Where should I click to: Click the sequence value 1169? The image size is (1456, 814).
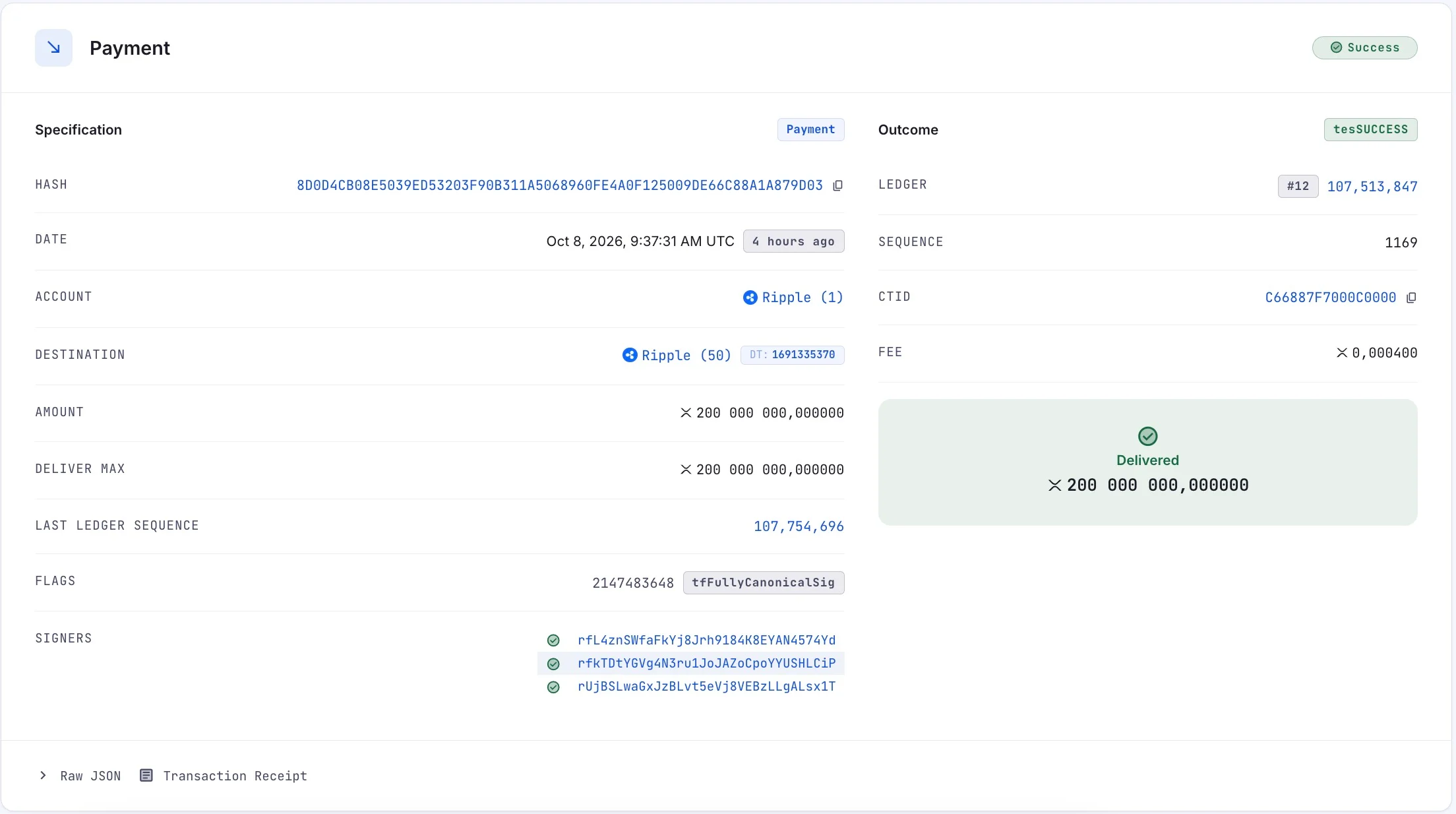pyautogui.click(x=1401, y=243)
